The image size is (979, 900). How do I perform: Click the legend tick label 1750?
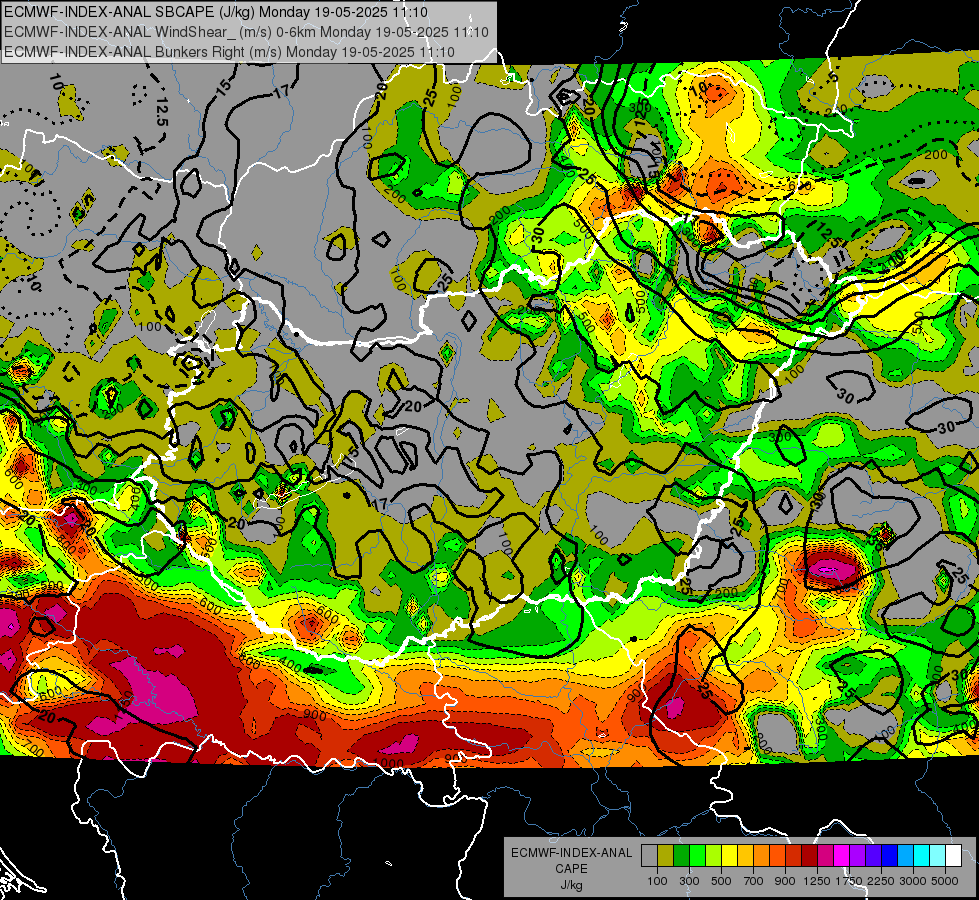(850, 881)
